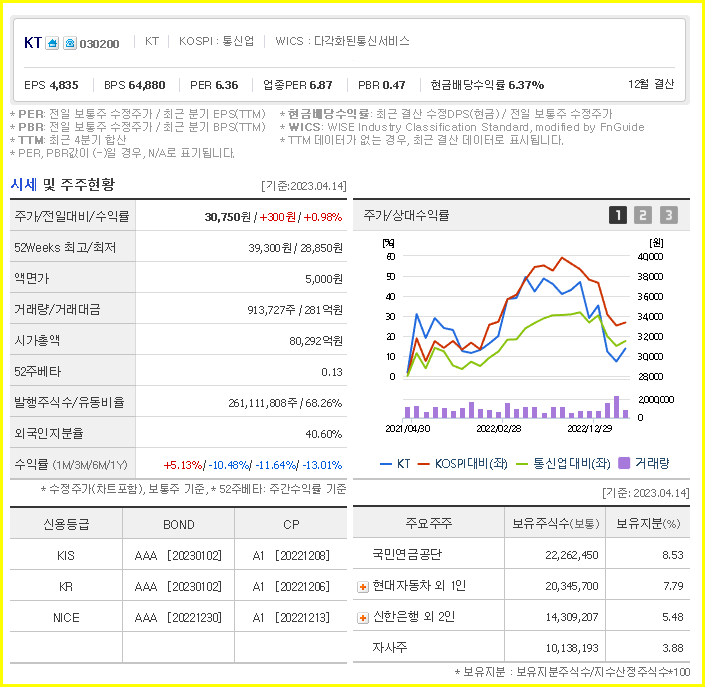Switch chart to tab 2
The height and width of the screenshot is (687, 705).
pos(643,215)
